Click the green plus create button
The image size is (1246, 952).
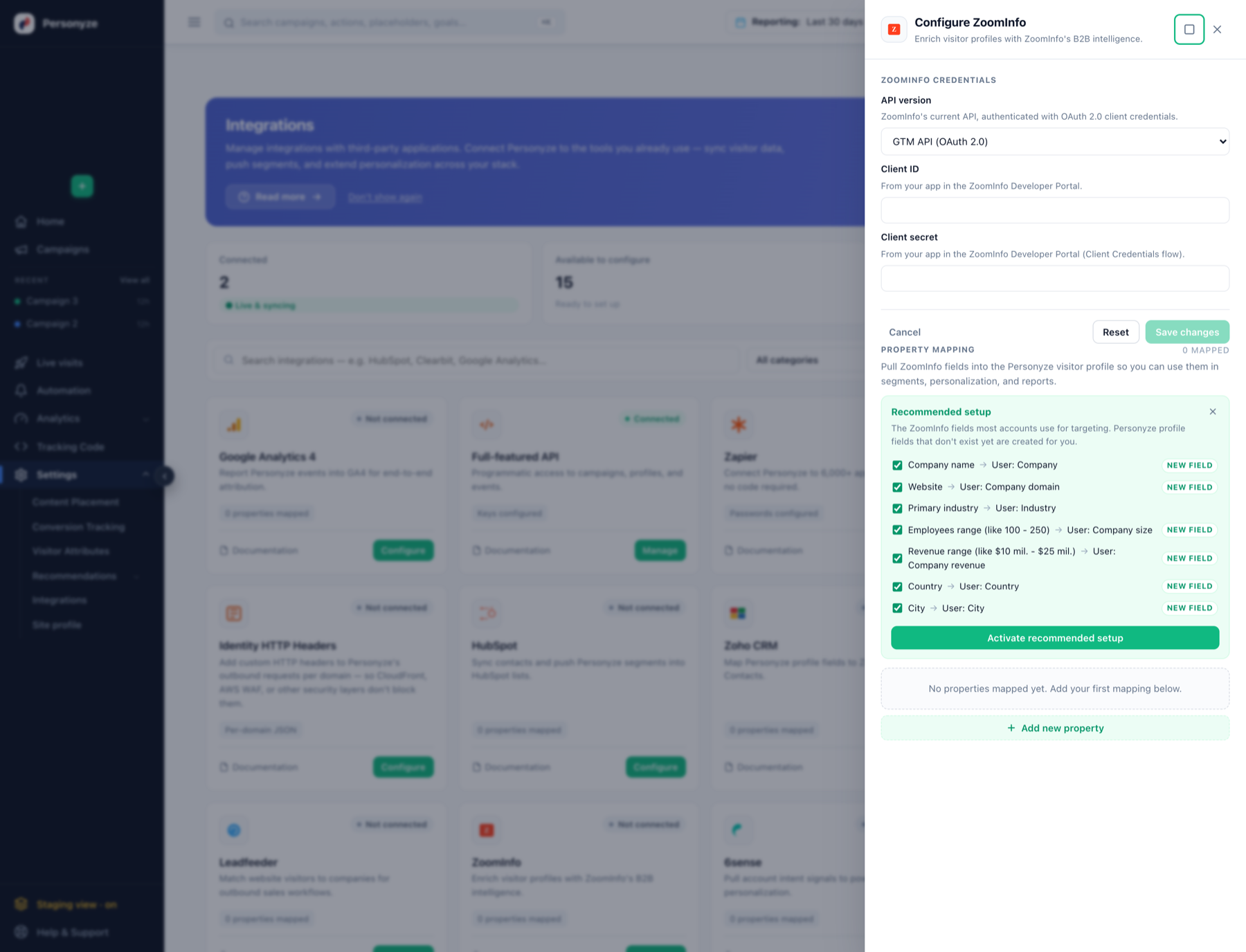tap(82, 186)
